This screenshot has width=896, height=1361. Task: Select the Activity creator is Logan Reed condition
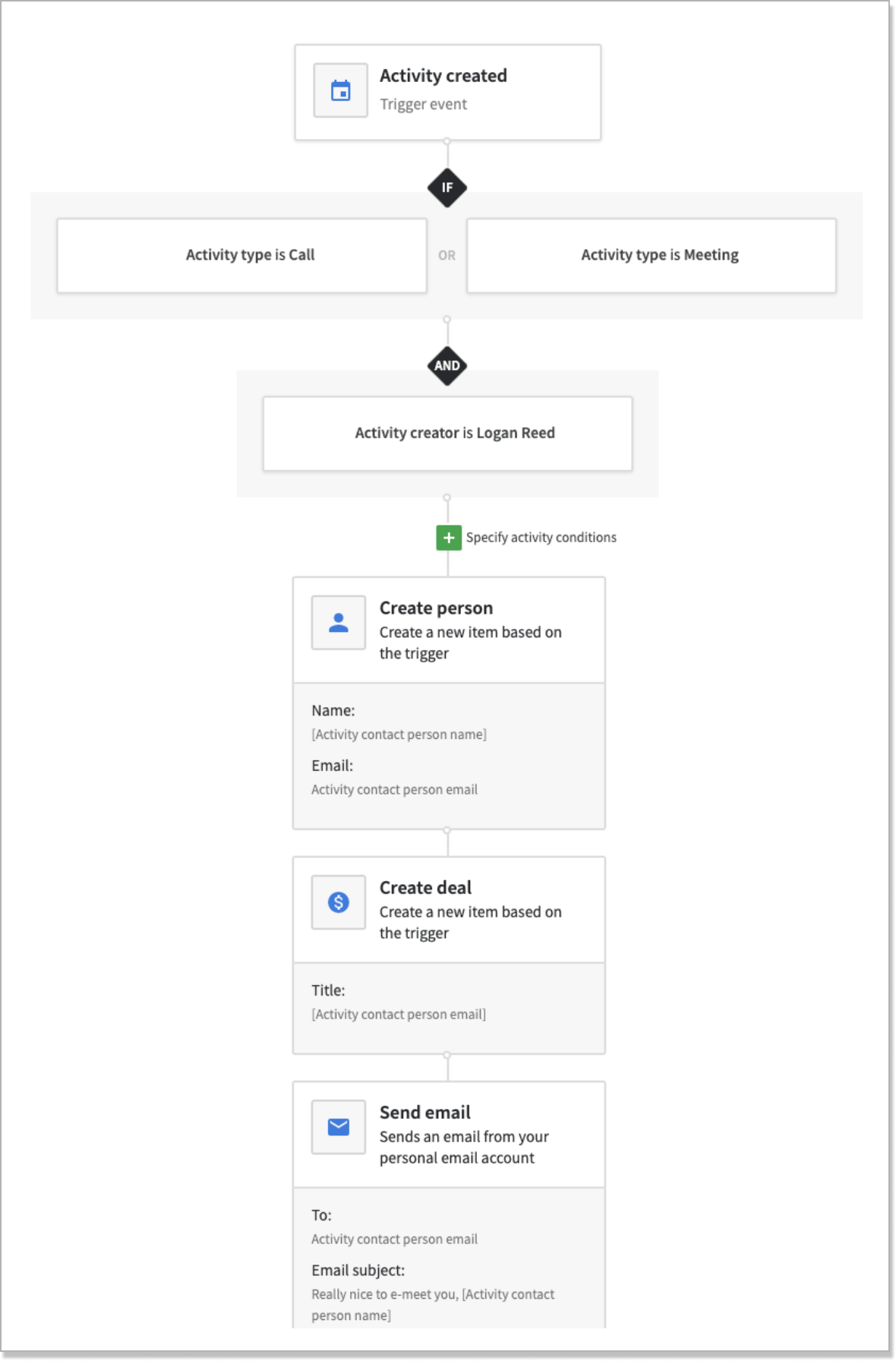[x=447, y=433]
